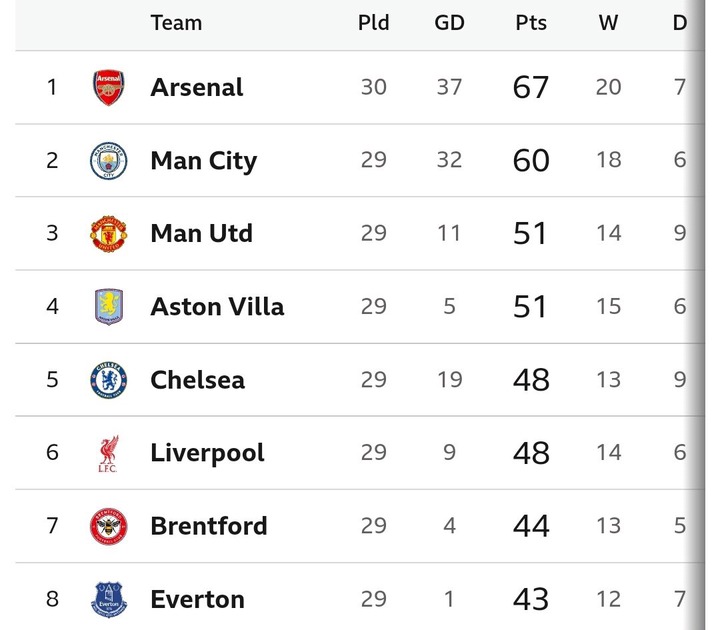Click the Pts column header
720x630 pixels.
coord(531,23)
